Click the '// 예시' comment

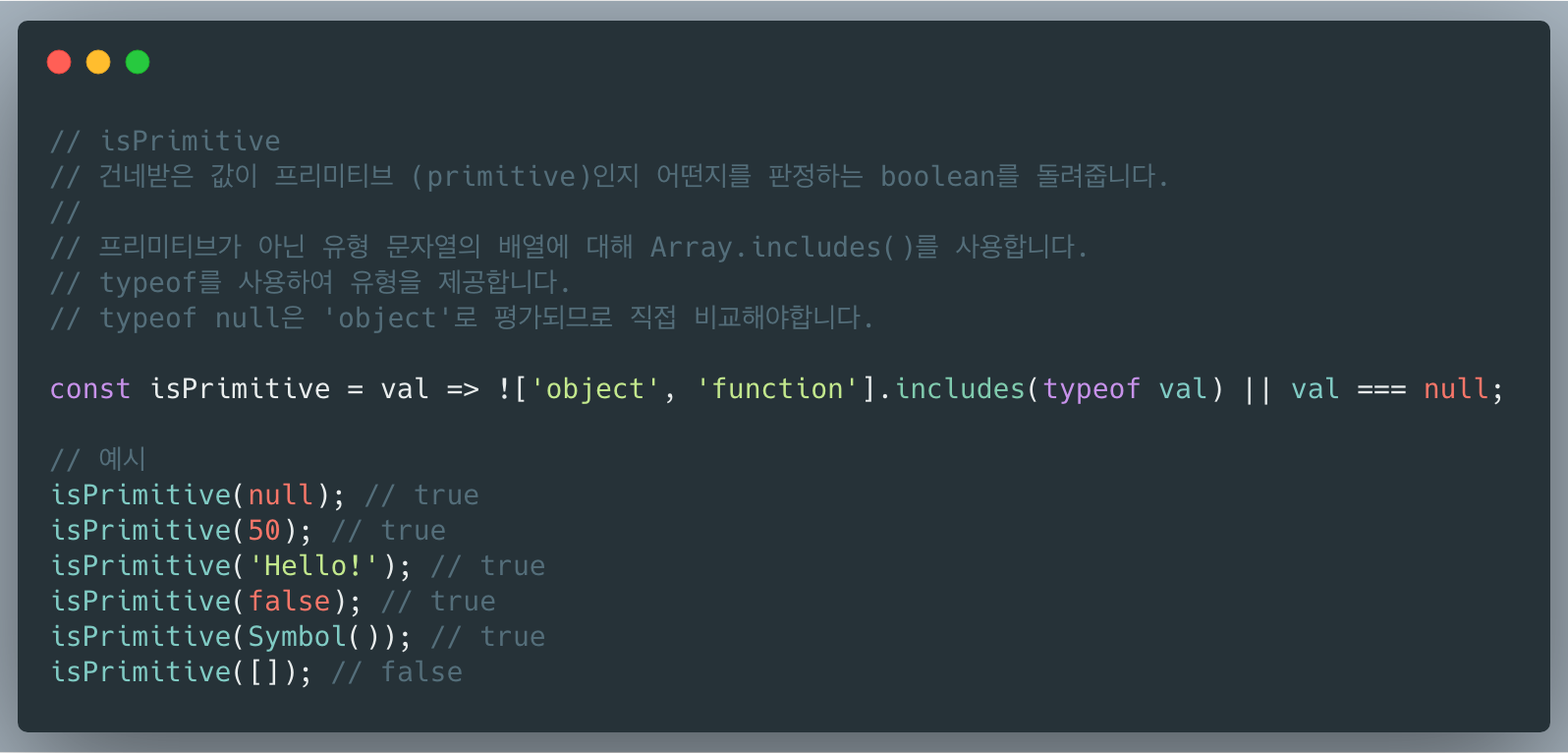tap(98, 459)
